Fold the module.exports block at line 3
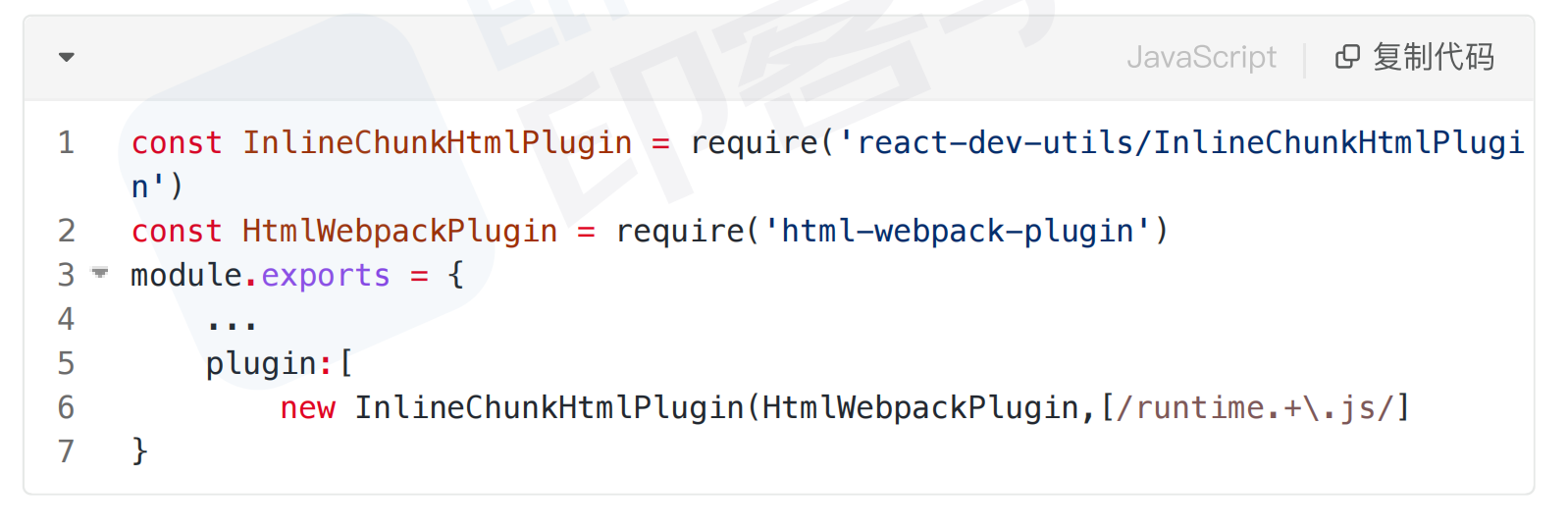 pos(100,273)
